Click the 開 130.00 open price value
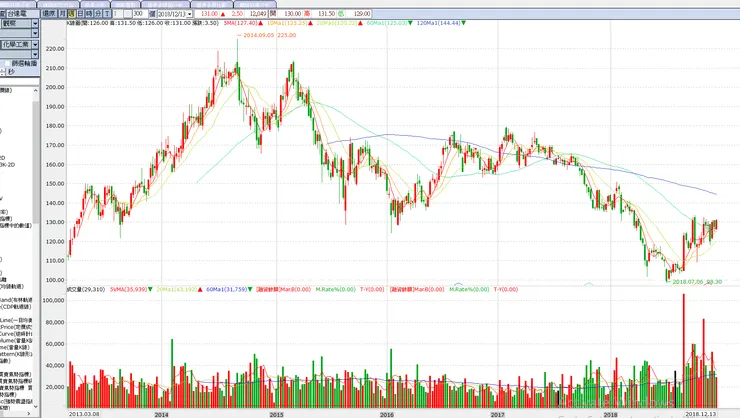740x418 pixels. click(x=292, y=14)
